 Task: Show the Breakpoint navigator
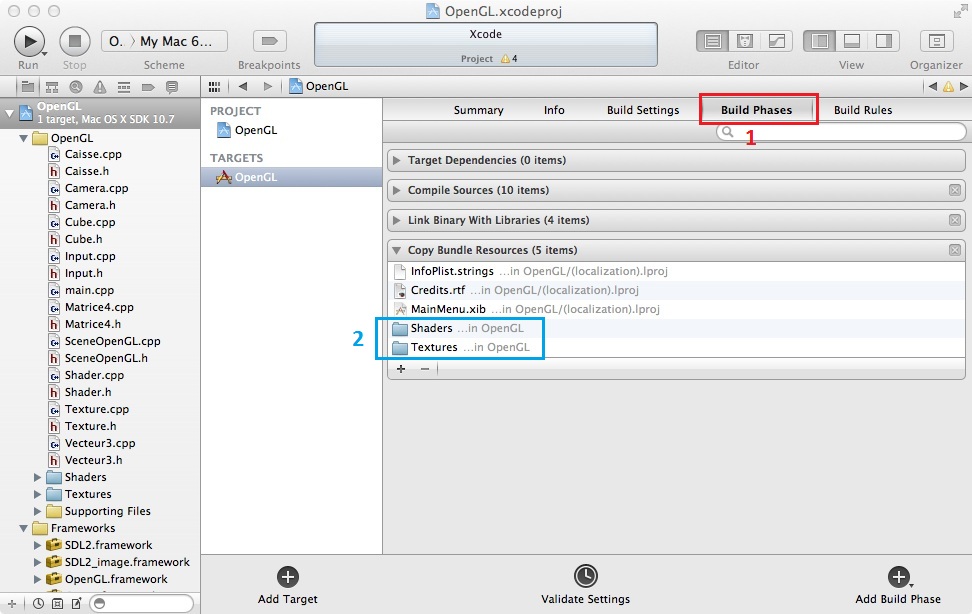[148, 87]
